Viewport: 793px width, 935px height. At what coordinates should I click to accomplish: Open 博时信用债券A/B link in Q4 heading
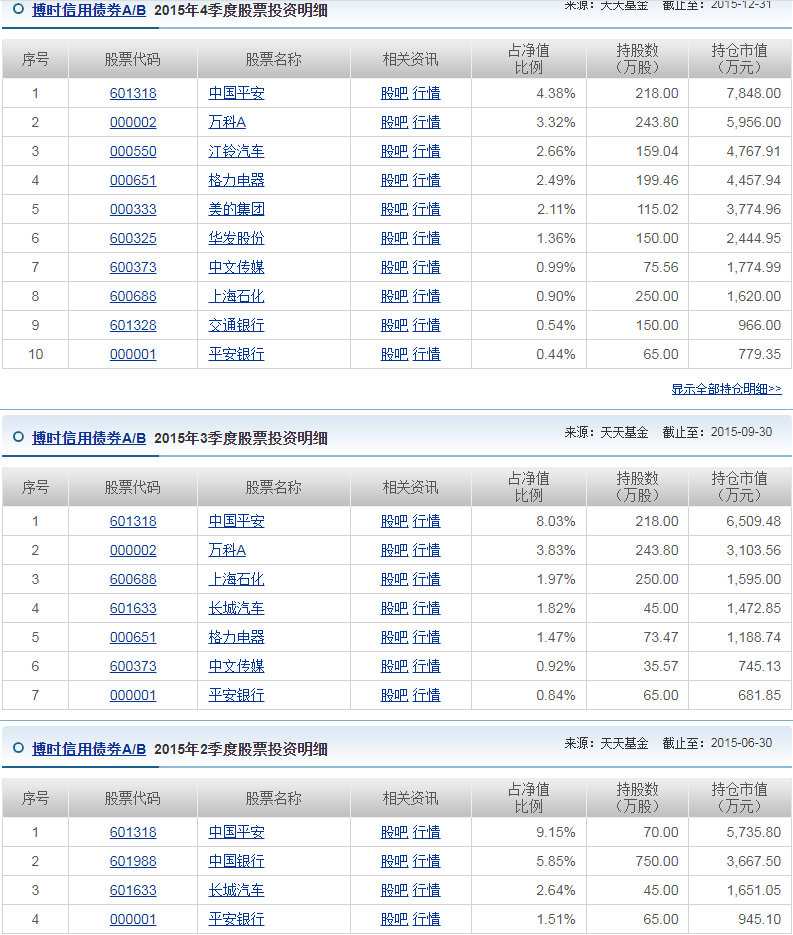coord(89,10)
